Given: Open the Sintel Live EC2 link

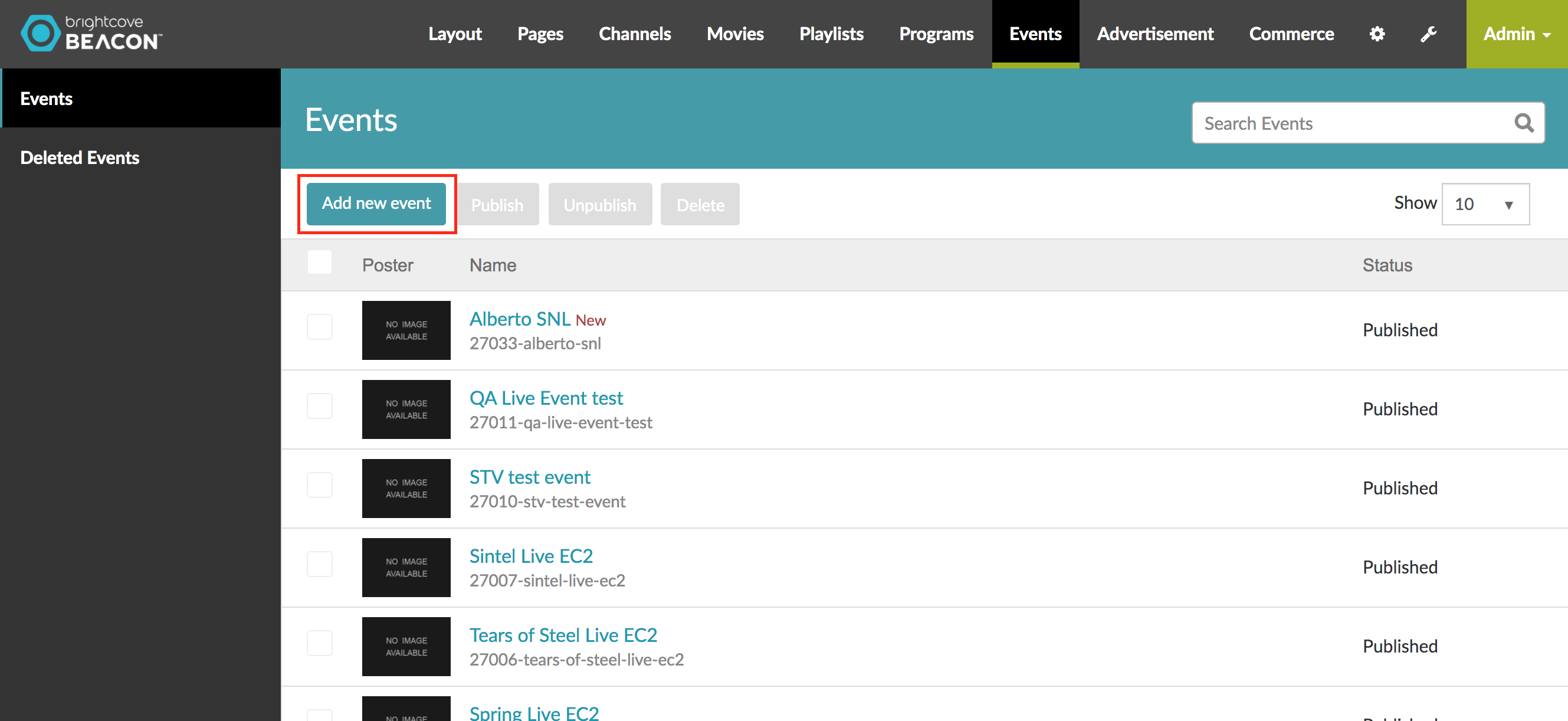Looking at the screenshot, I should click(531, 556).
